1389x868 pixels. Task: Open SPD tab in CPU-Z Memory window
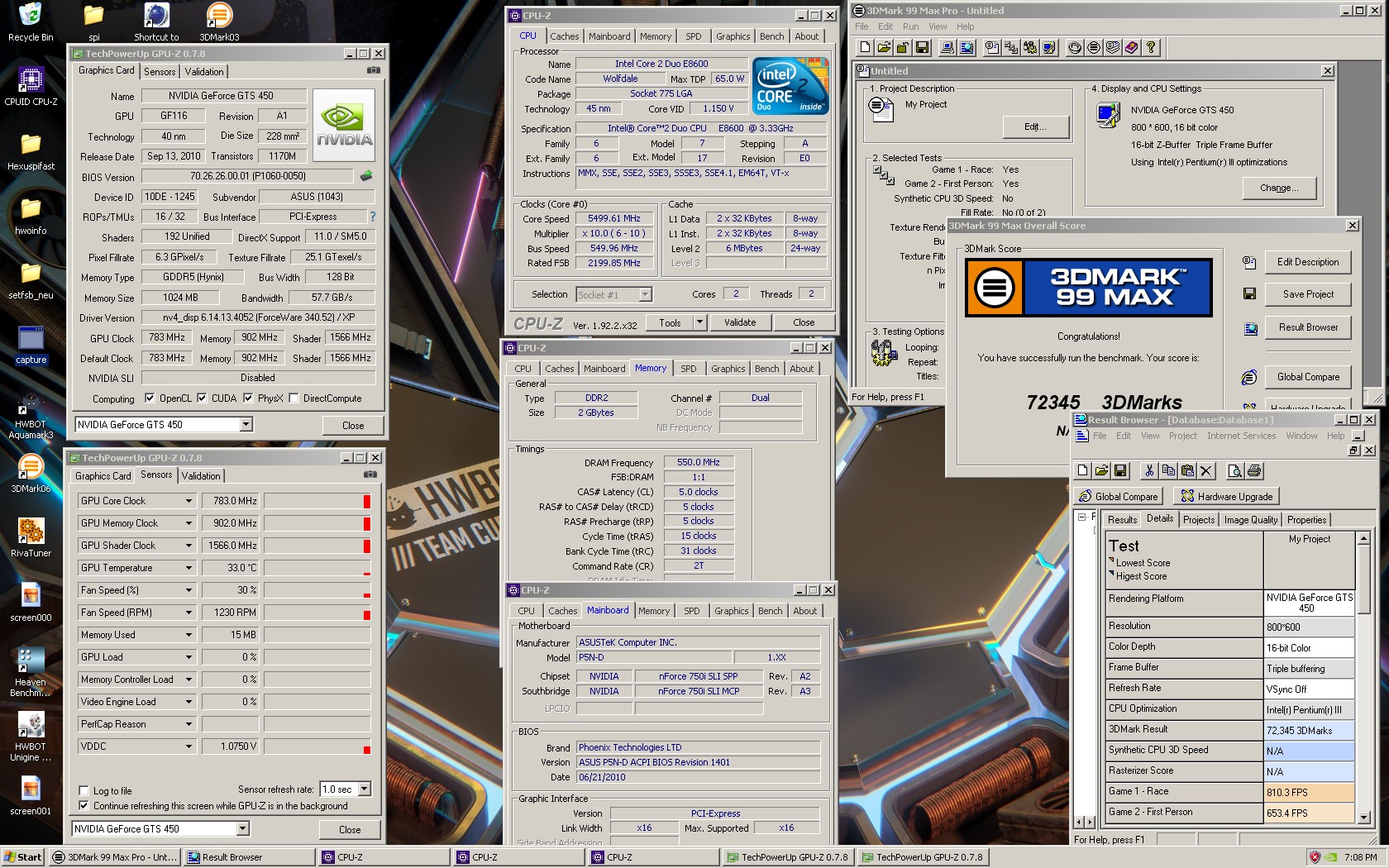689,369
